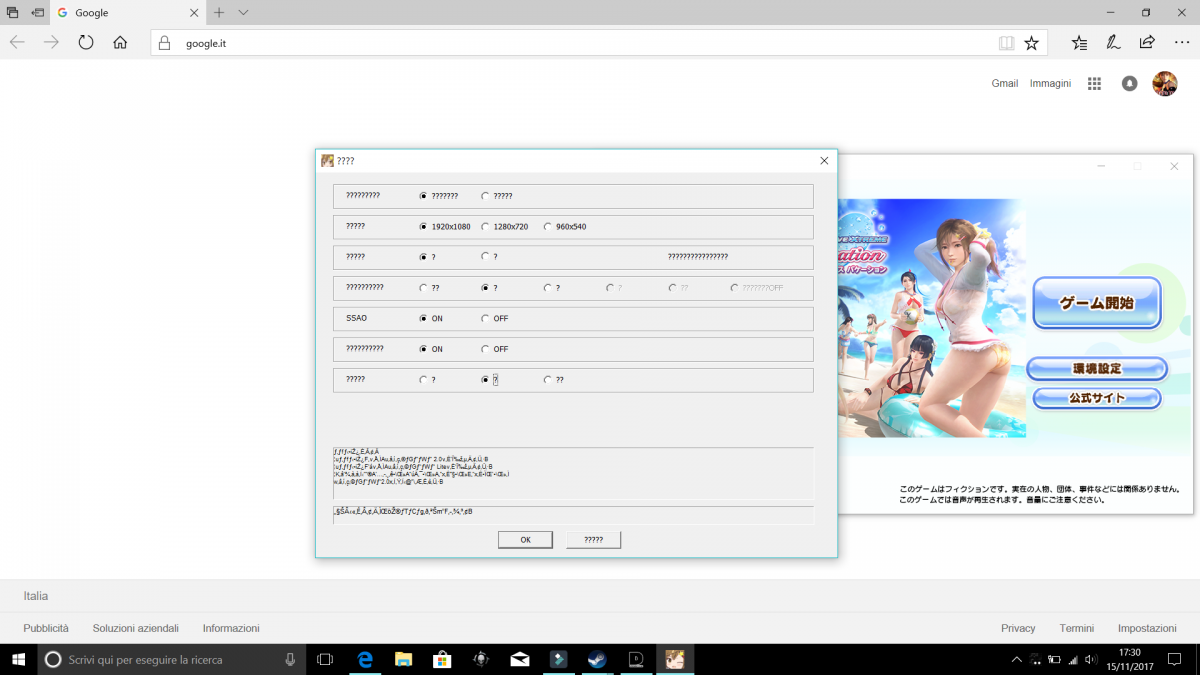Select the 1280x720 resolution option

click(486, 227)
